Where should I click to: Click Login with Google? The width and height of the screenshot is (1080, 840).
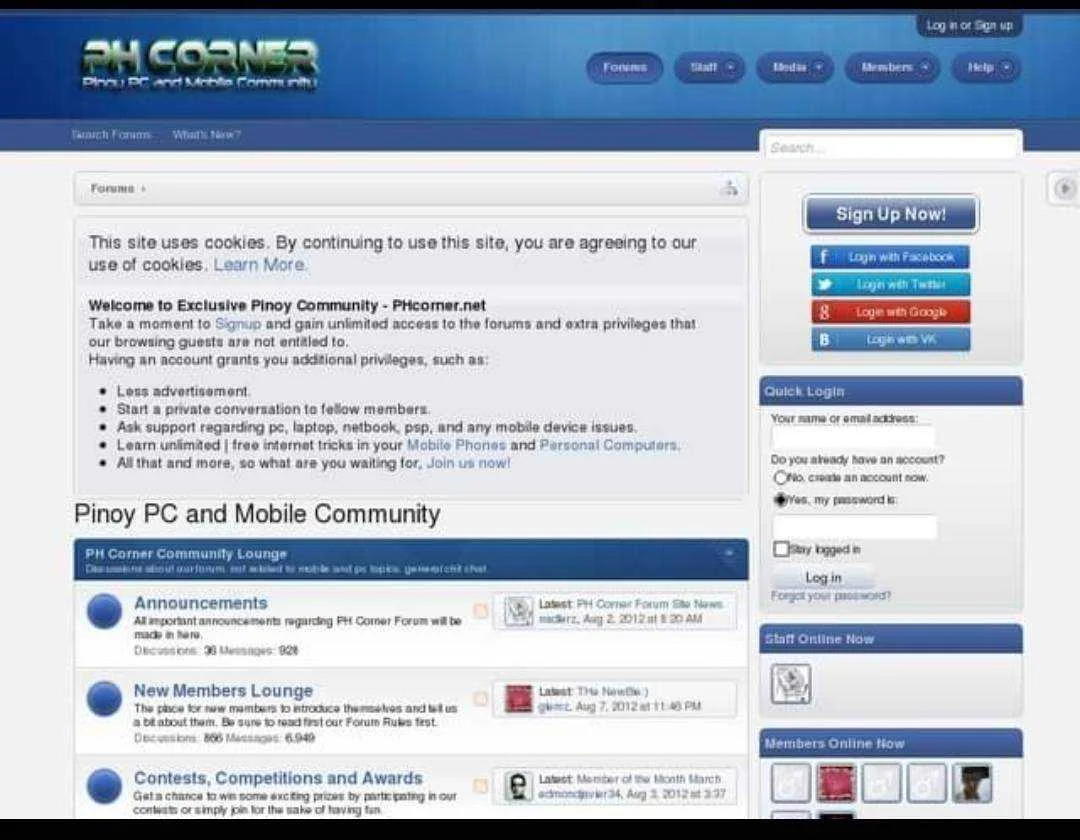click(x=890, y=312)
